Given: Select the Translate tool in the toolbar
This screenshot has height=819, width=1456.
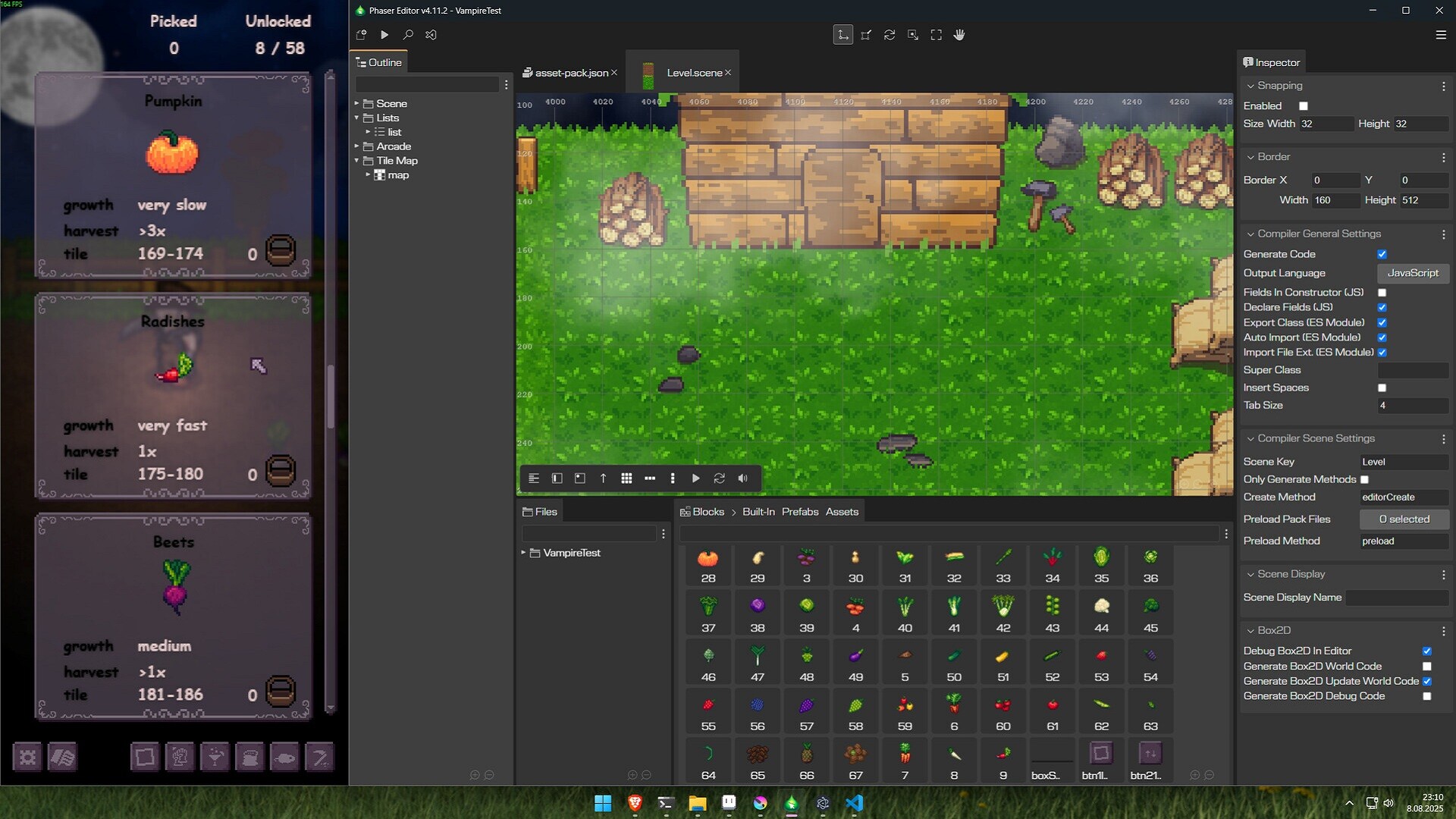Looking at the screenshot, I should pyautogui.click(x=843, y=35).
